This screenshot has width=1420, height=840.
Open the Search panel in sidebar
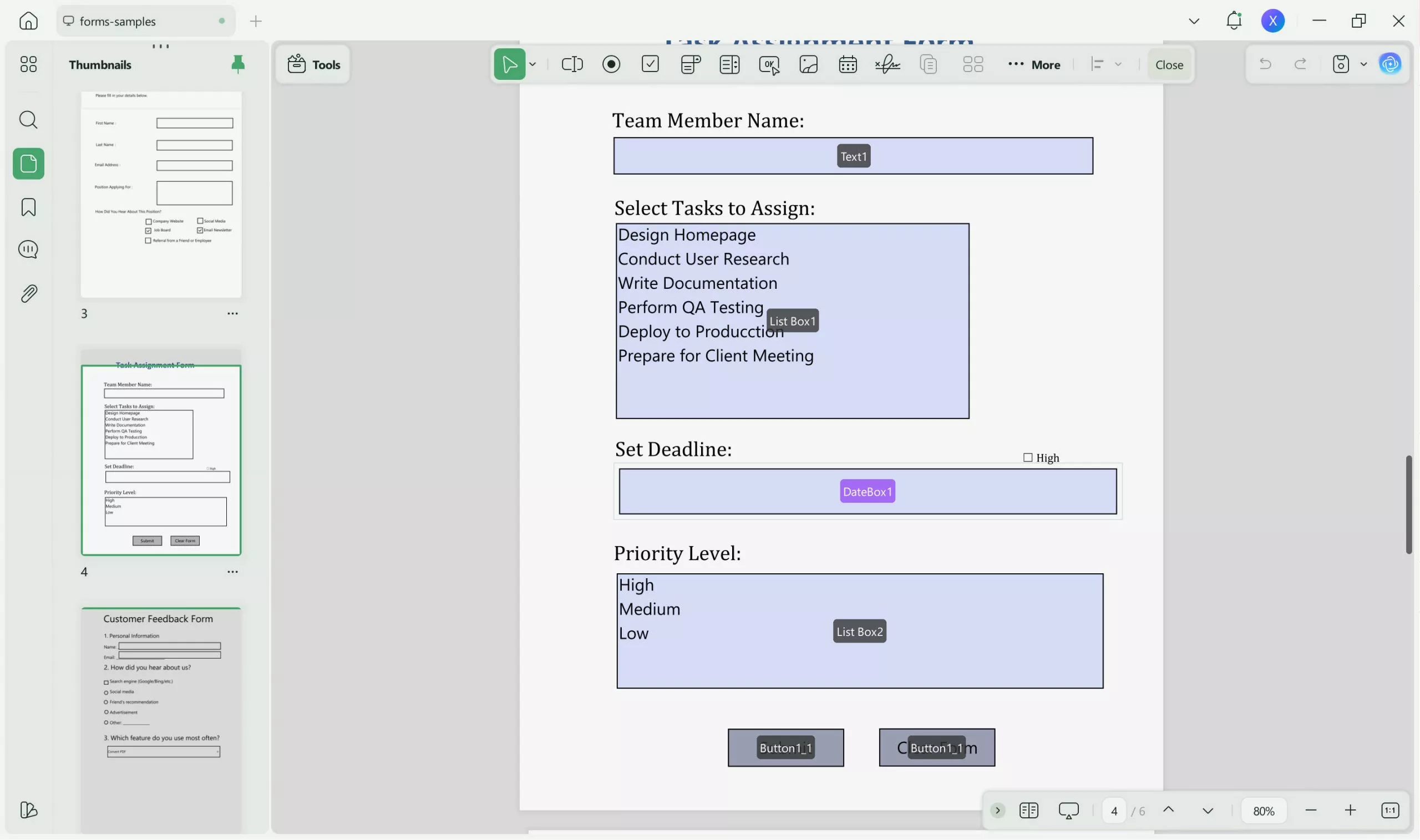click(28, 119)
